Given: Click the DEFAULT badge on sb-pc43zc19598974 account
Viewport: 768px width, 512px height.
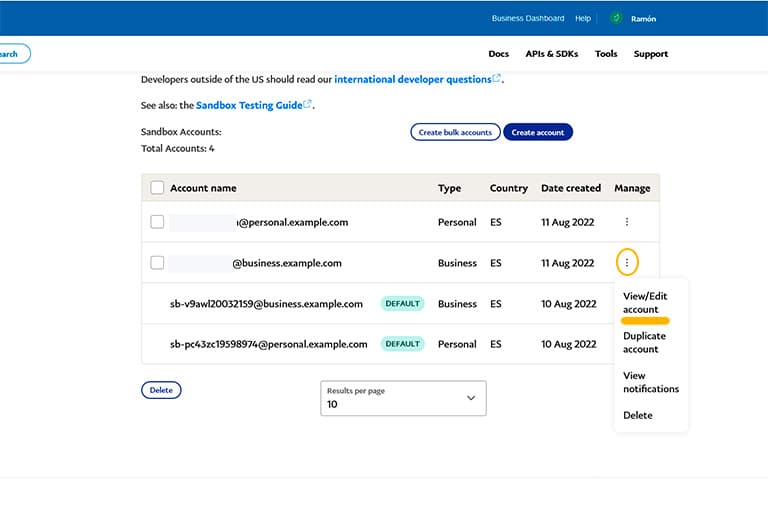Looking at the screenshot, I should (x=402, y=343).
